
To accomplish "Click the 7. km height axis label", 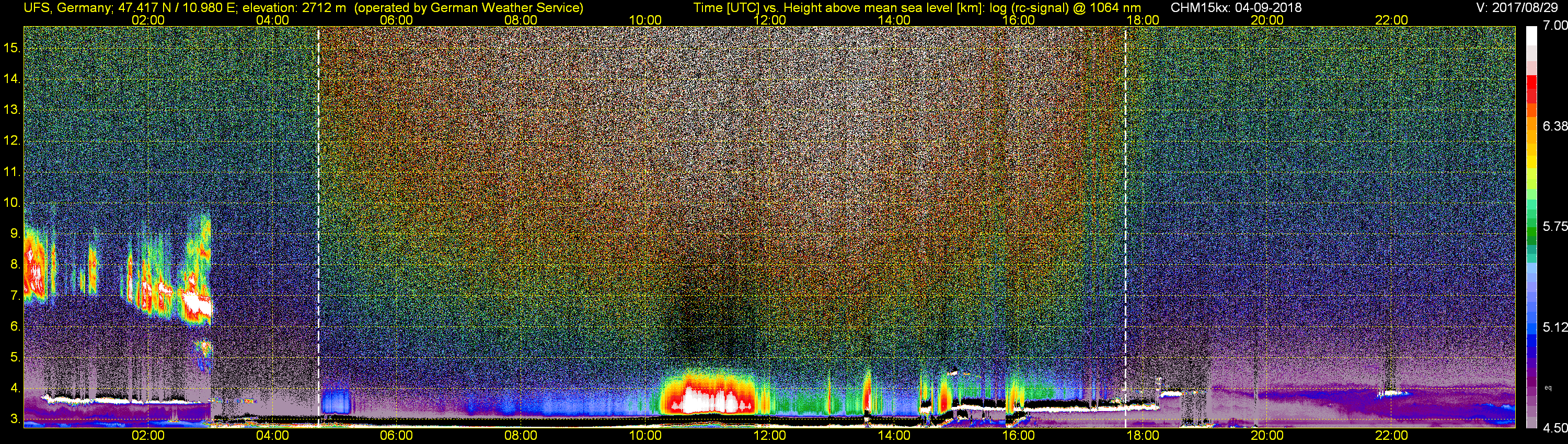I will point(15,296).
